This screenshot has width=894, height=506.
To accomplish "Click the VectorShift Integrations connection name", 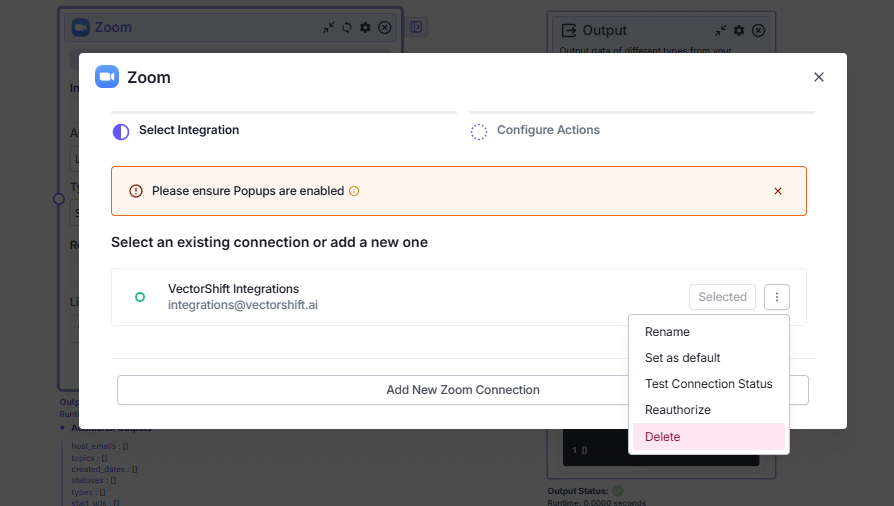I will pyautogui.click(x=233, y=289).
